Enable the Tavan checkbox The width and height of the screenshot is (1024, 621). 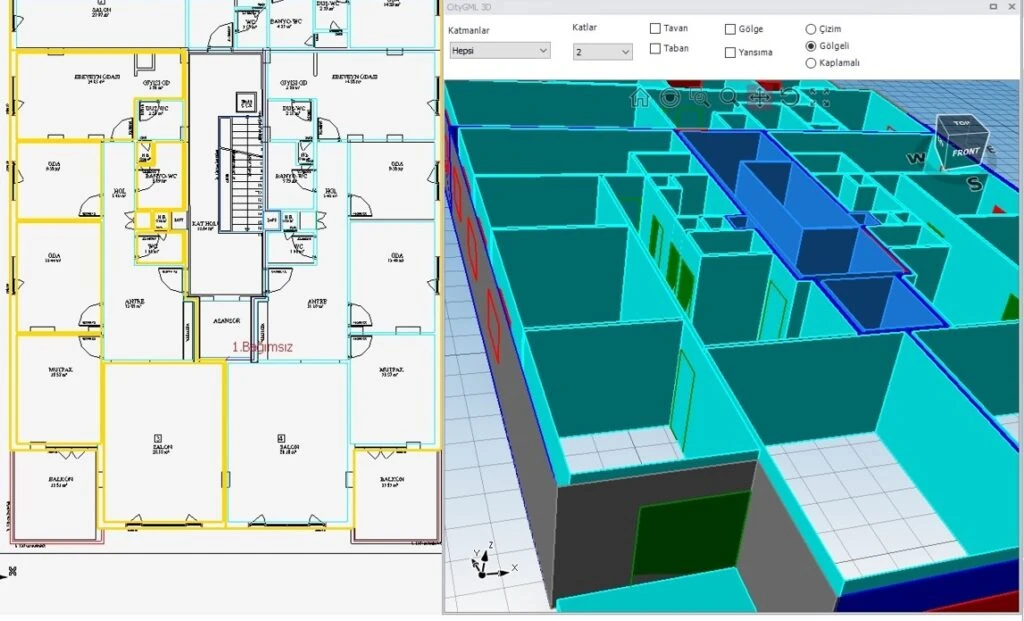point(655,29)
